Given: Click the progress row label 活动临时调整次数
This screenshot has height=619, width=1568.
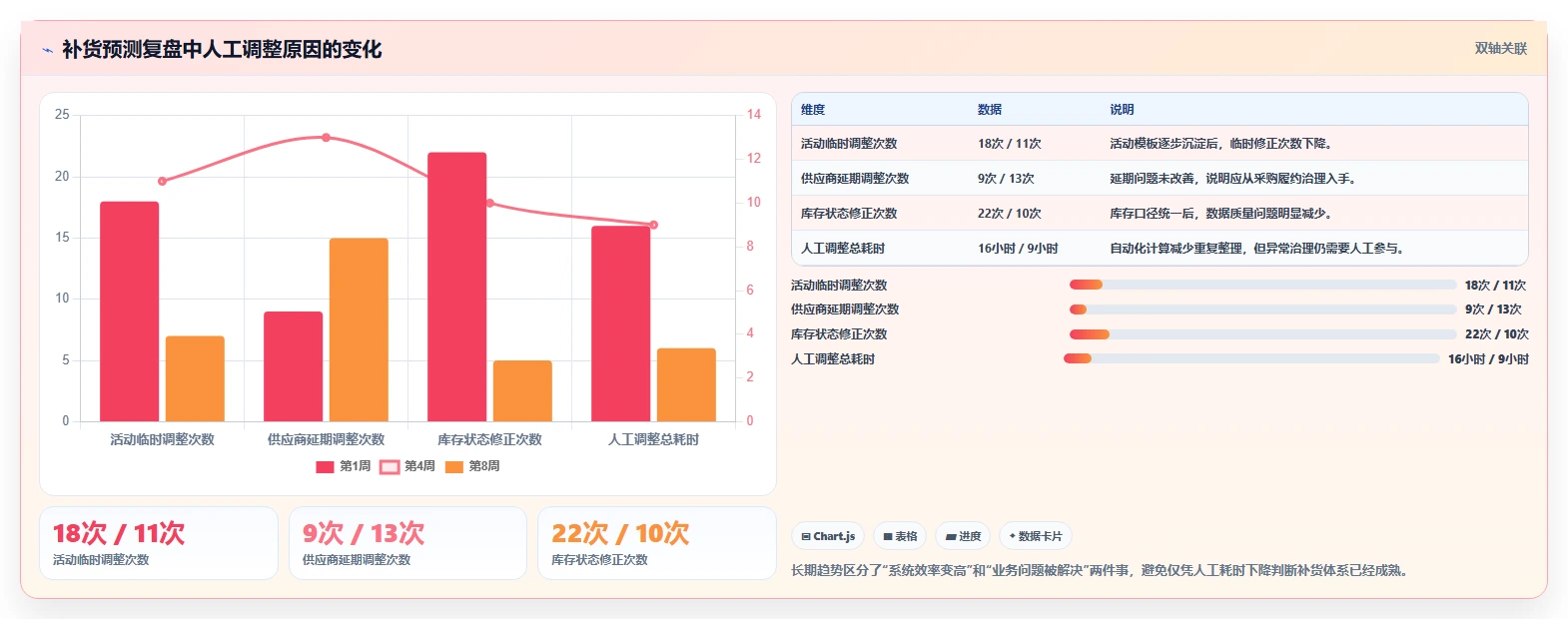Looking at the screenshot, I should coord(839,286).
